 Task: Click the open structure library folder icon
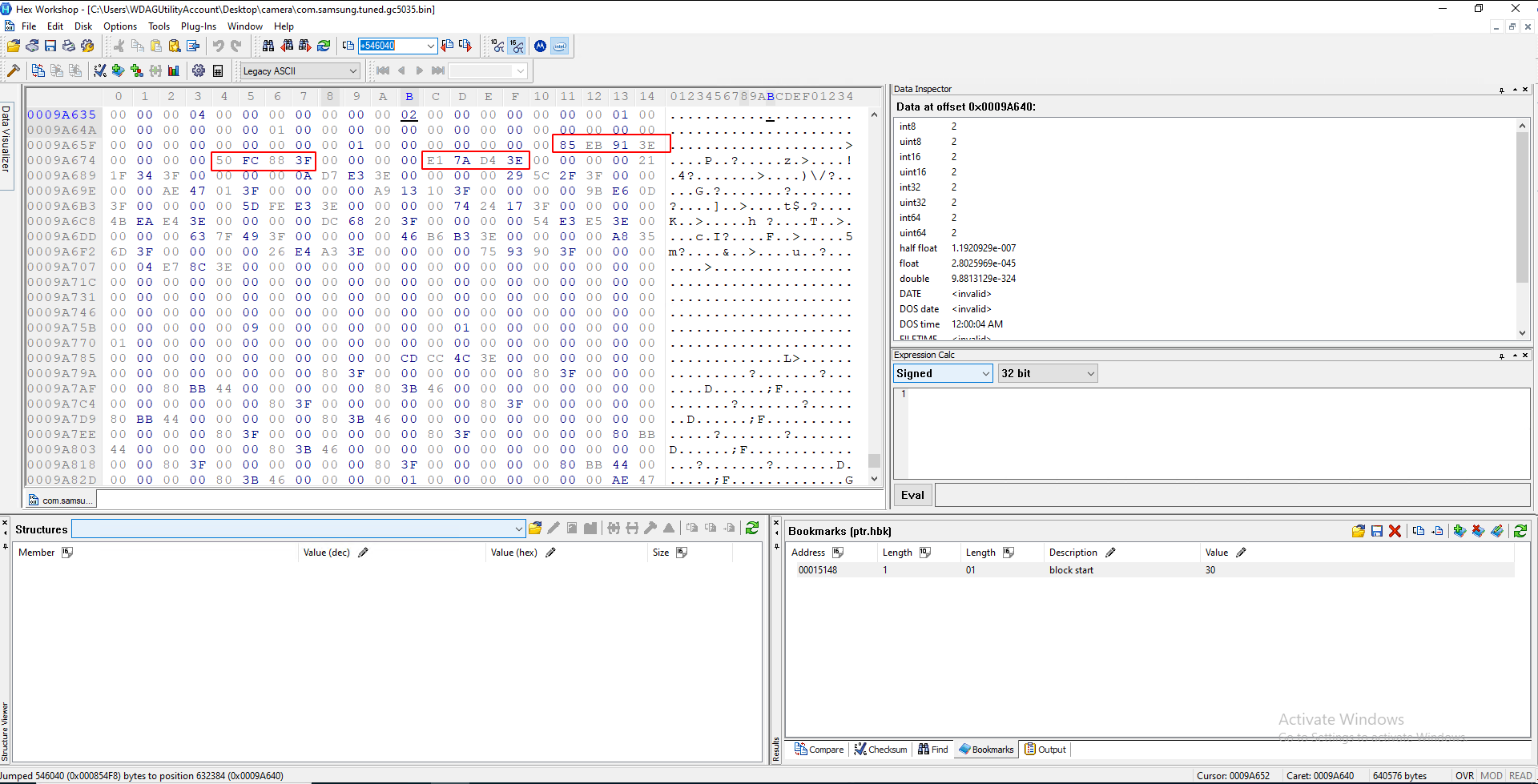click(535, 528)
